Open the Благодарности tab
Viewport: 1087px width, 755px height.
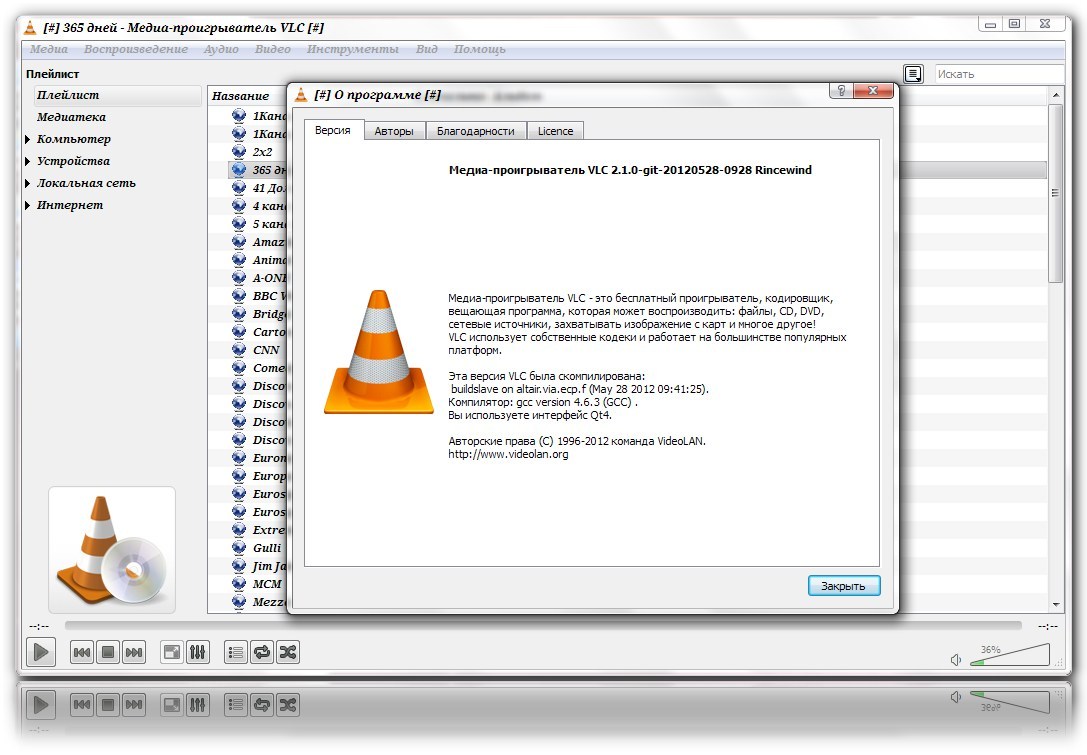pyautogui.click(x=475, y=131)
